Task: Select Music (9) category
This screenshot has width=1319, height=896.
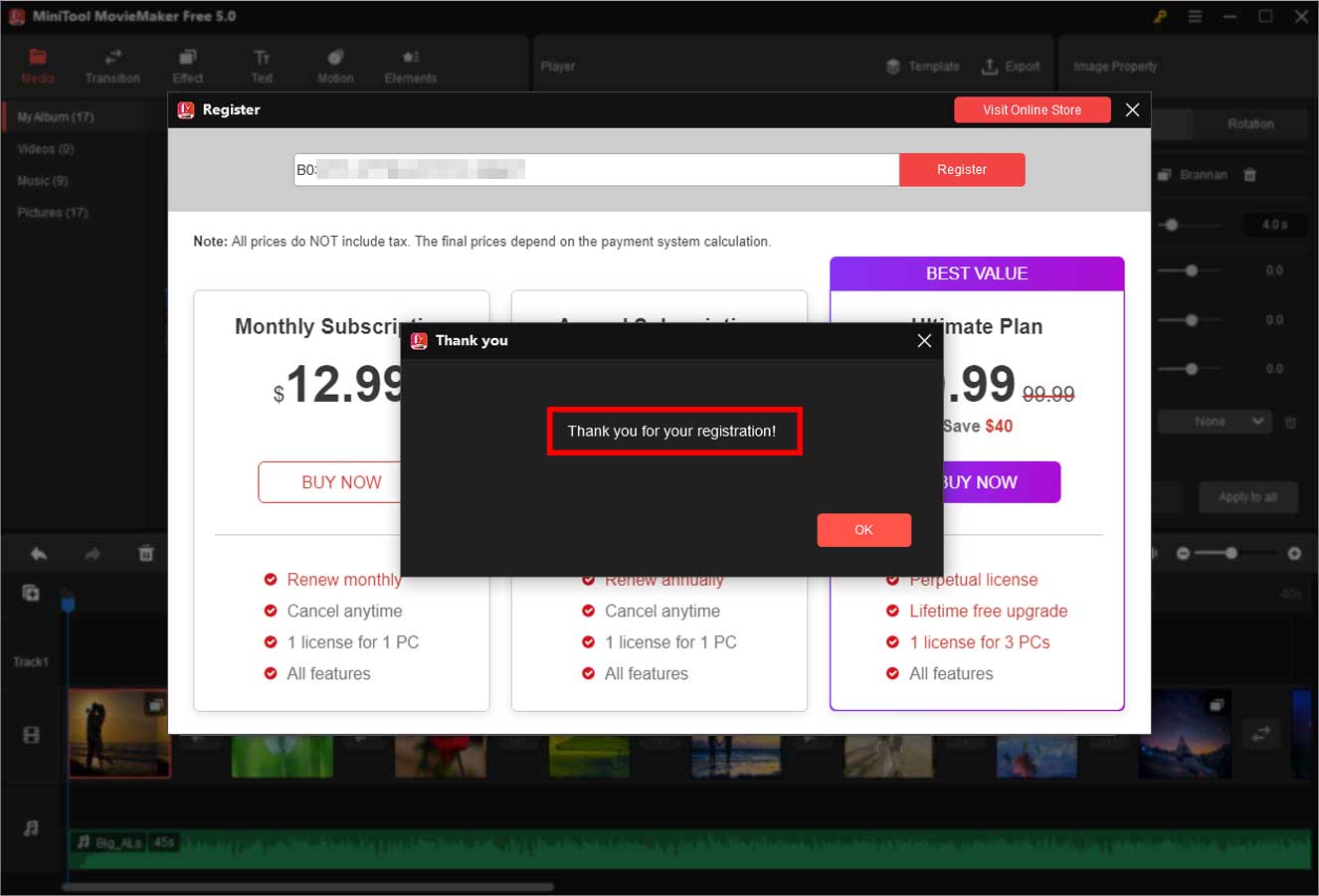Action: point(43,181)
